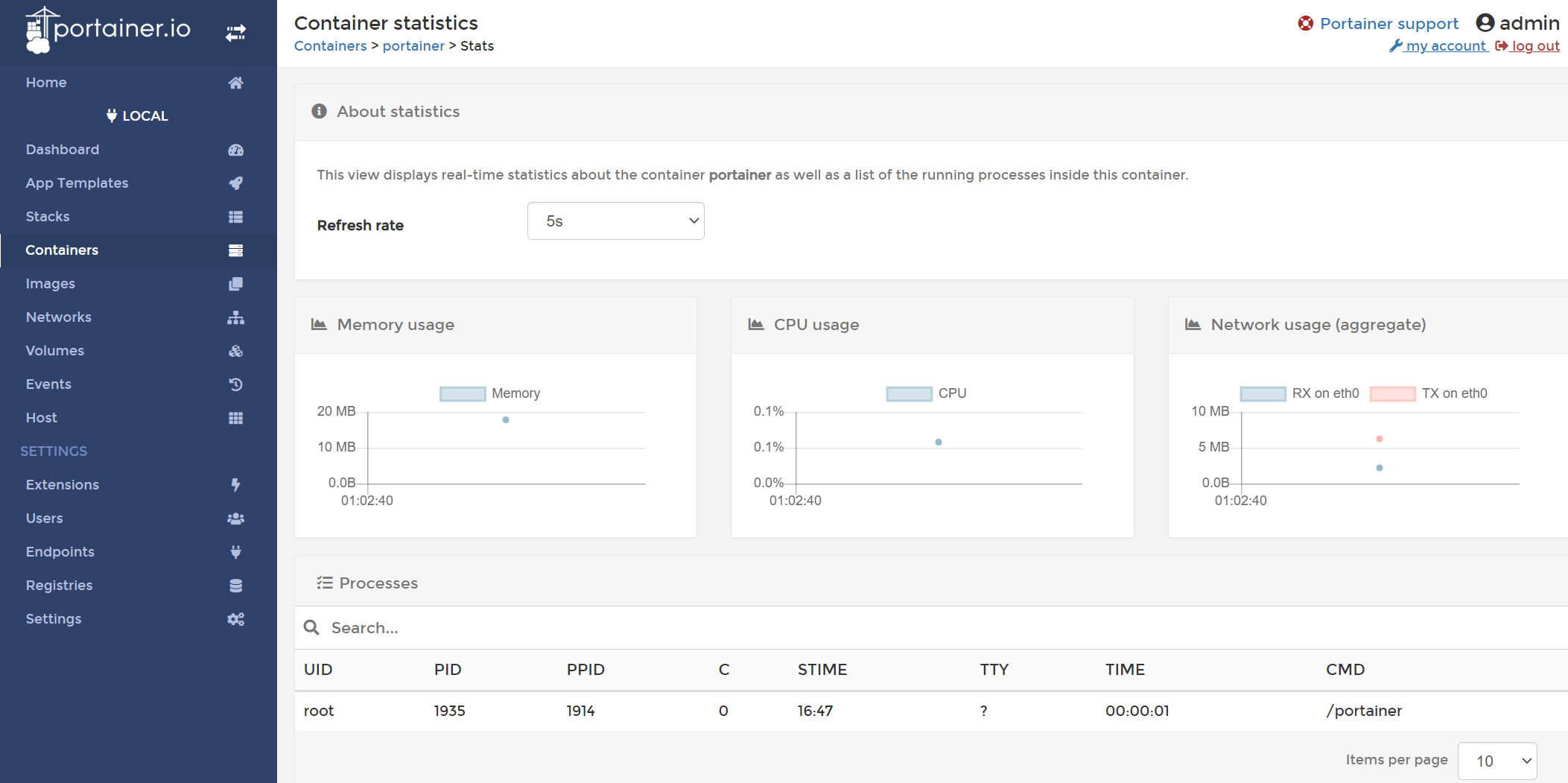Viewport: 1568px width, 783px height.
Task: Toggle the sidebar collapse arrows icon
Action: pyautogui.click(x=235, y=33)
